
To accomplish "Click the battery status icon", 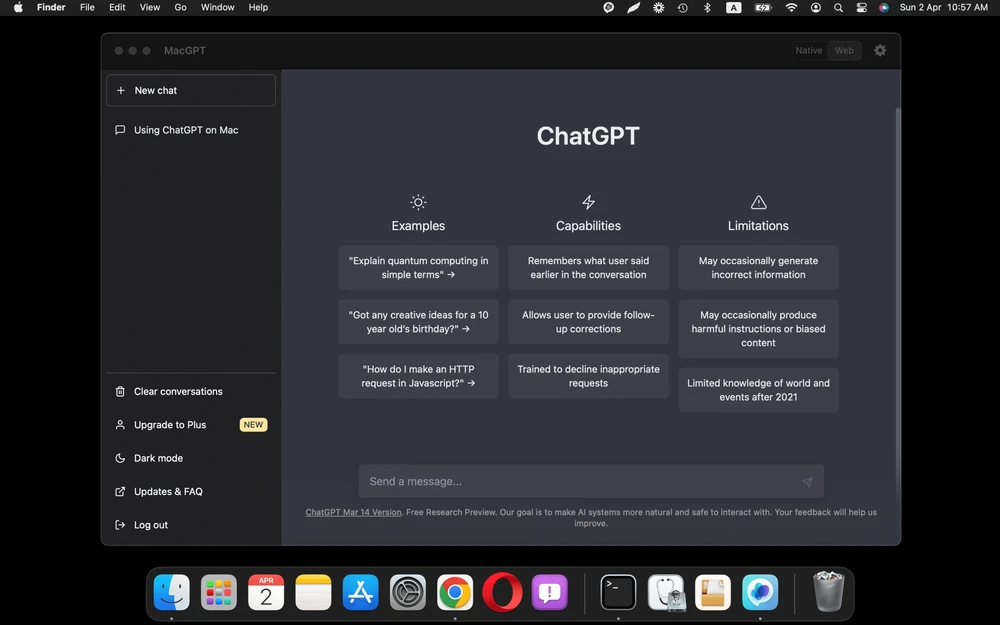I will click(x=763, y=8).
